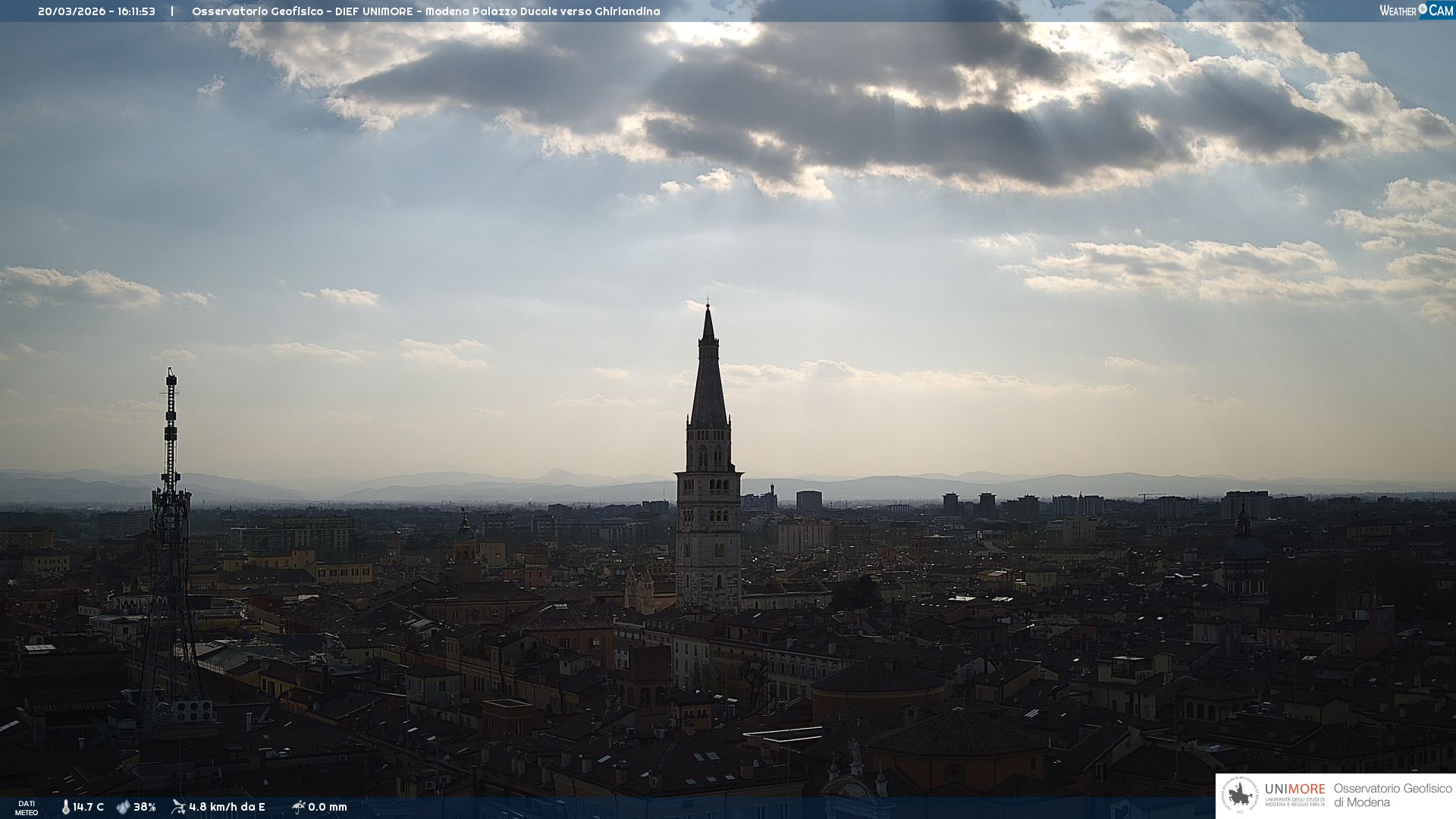
Task: Click the DATI METEO label
Action: click(x=27, y=808)
